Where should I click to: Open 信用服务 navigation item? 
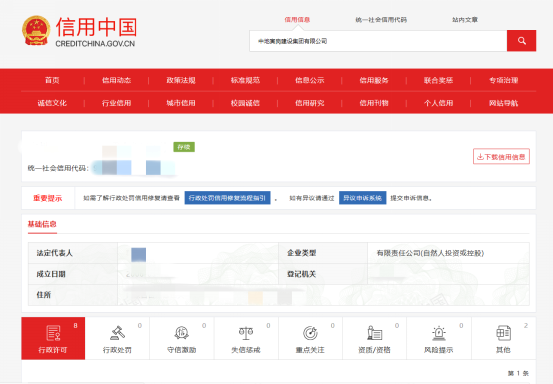[x=374, y=80]
